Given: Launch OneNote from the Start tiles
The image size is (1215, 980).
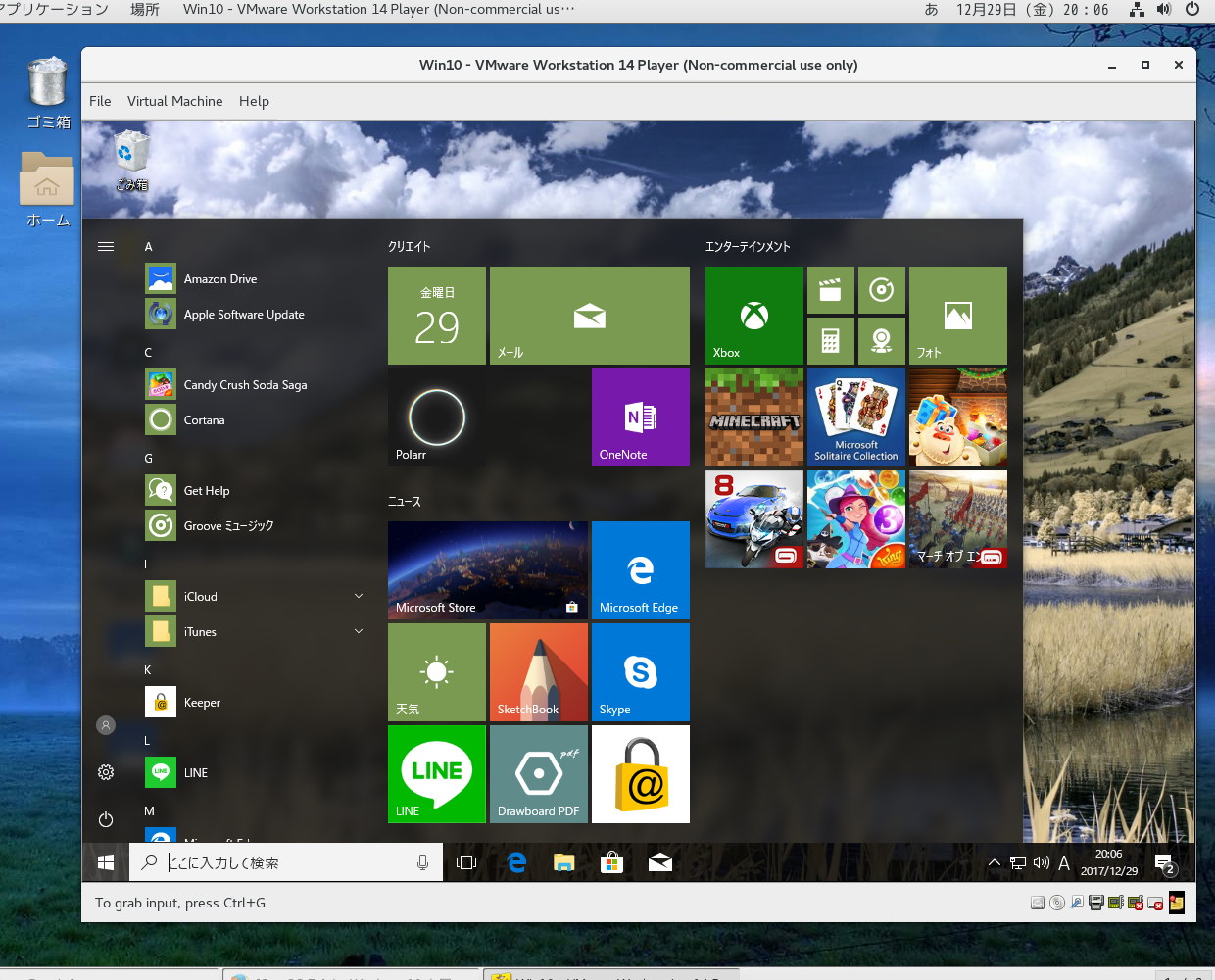Looking at the screenshot, I should pyautogui.click(x=640, y=417).
